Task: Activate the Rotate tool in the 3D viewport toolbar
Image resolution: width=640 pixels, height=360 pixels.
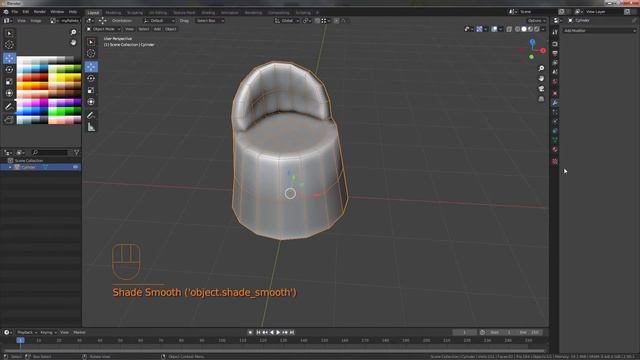Action: tap(91, 78)
